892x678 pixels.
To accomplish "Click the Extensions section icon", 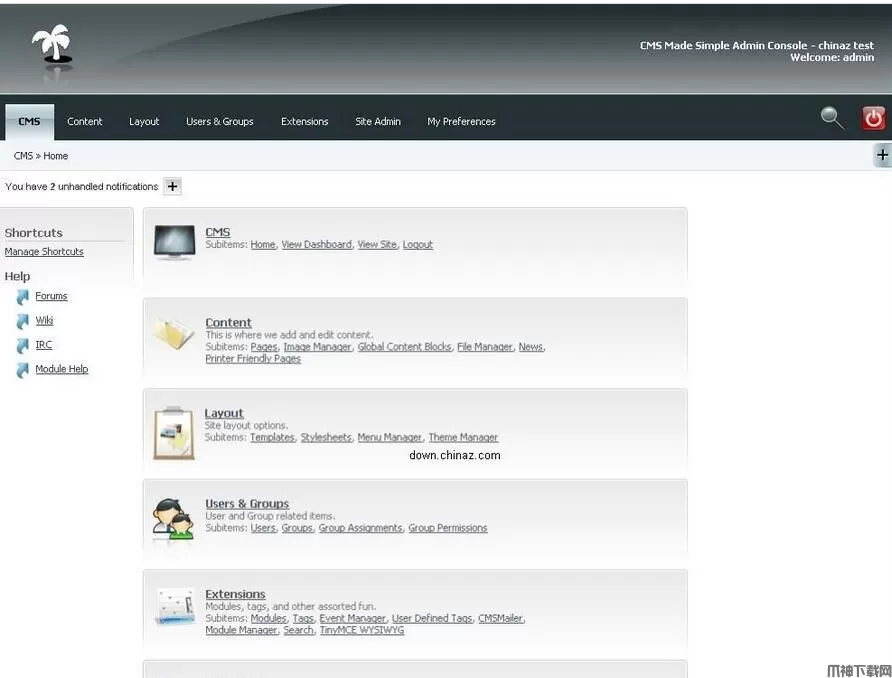I will point(174,607).
